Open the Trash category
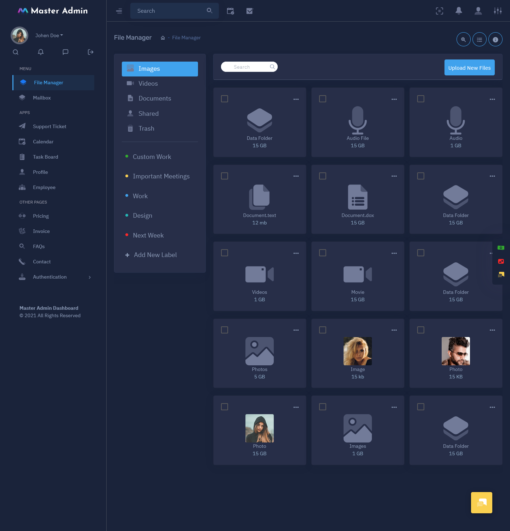The image size is (510, 531). (x=160, y=128)
